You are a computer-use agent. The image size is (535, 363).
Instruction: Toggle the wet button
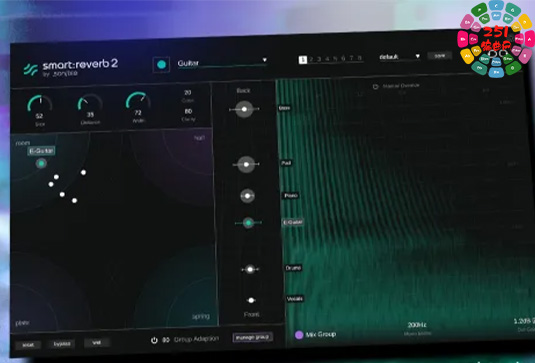[x=97, y=342]
